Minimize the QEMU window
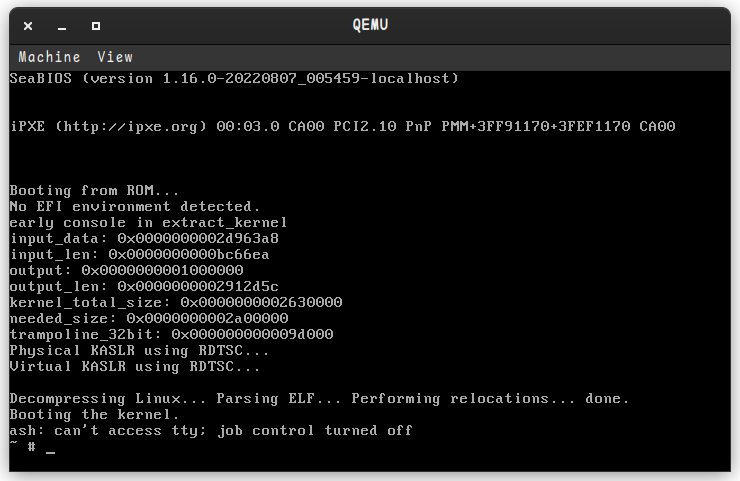The height and width of the screenshot is (481, 740). pos(62,26)
